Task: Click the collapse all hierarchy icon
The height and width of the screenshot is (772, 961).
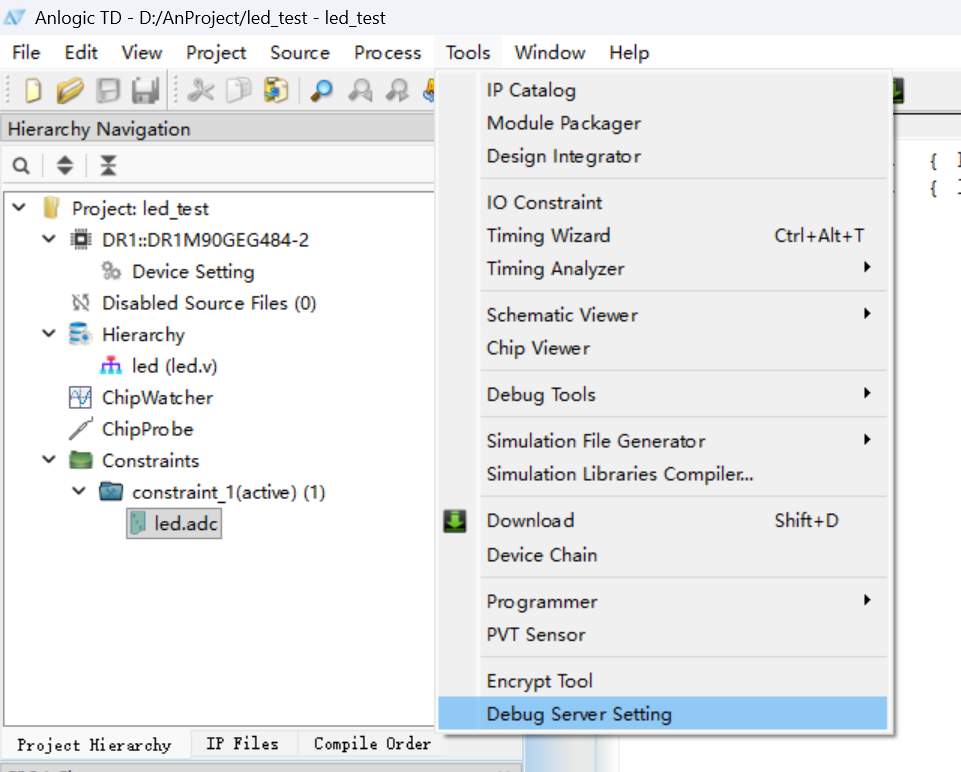Action: 108,165
